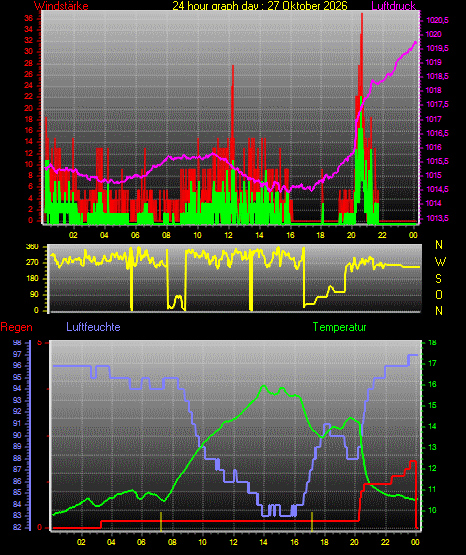Click the red wind-strength axis value 36
The width and height of the screenshot is (466, 555).
coord(29,18)
